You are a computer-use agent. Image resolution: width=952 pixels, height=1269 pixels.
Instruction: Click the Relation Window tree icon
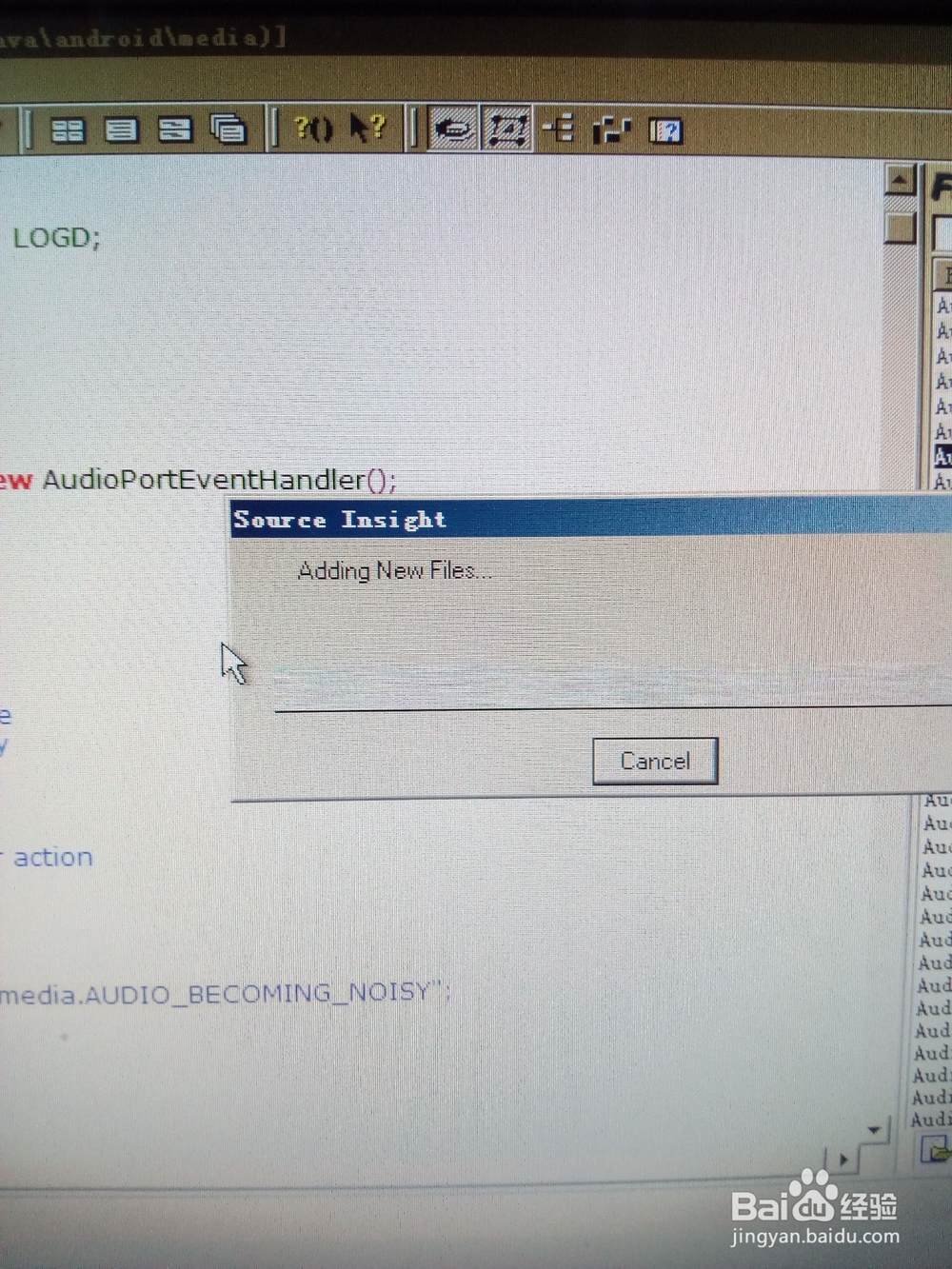559,128
